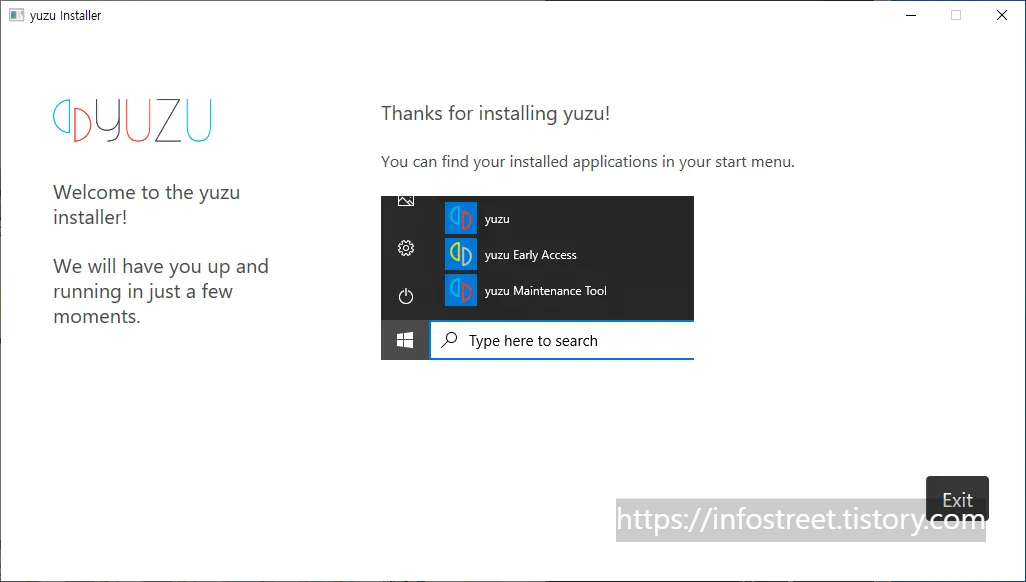Click the yuzu Maintenance Tool icon
Screen dimensions: 1026x582
click(x=461, y=290)
